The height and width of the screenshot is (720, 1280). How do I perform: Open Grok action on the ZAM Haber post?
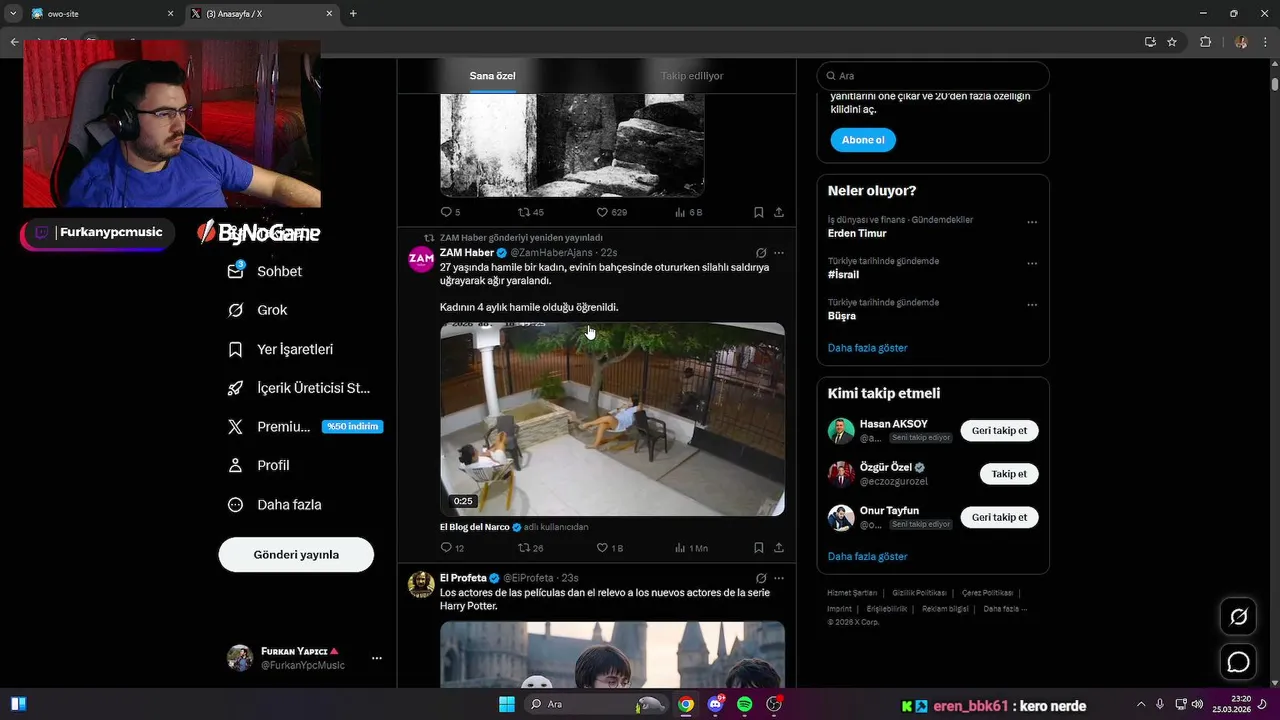point(761,253)
